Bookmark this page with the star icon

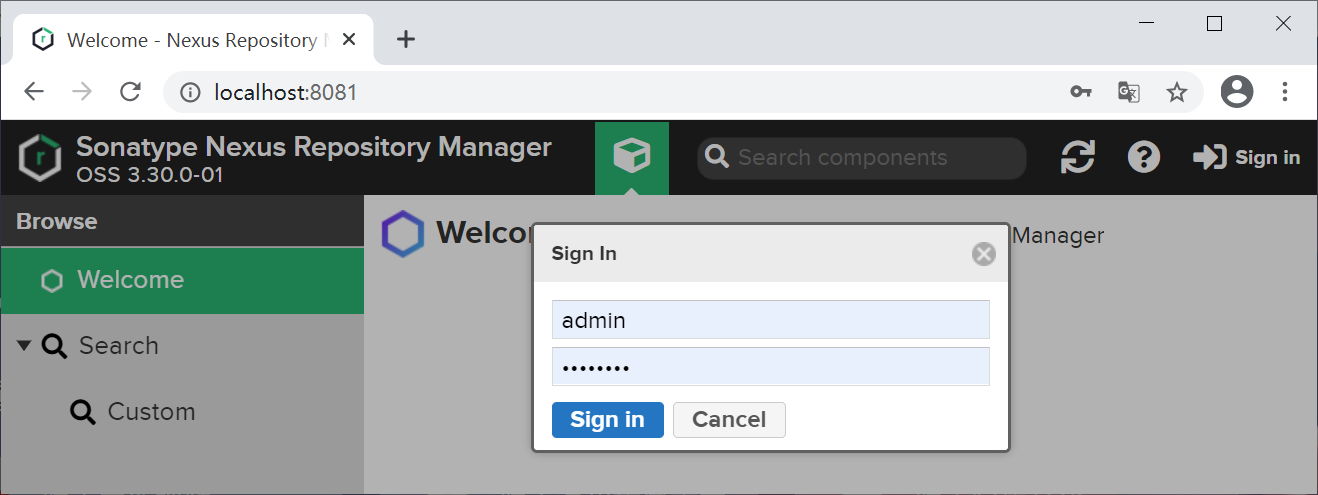tap(1177, 92)
